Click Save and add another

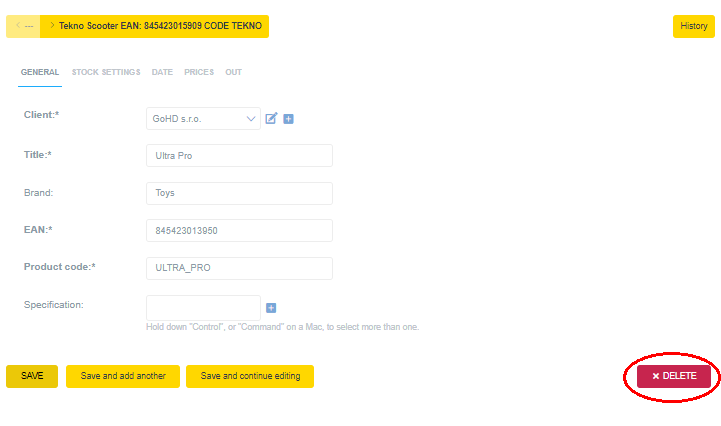123,376
